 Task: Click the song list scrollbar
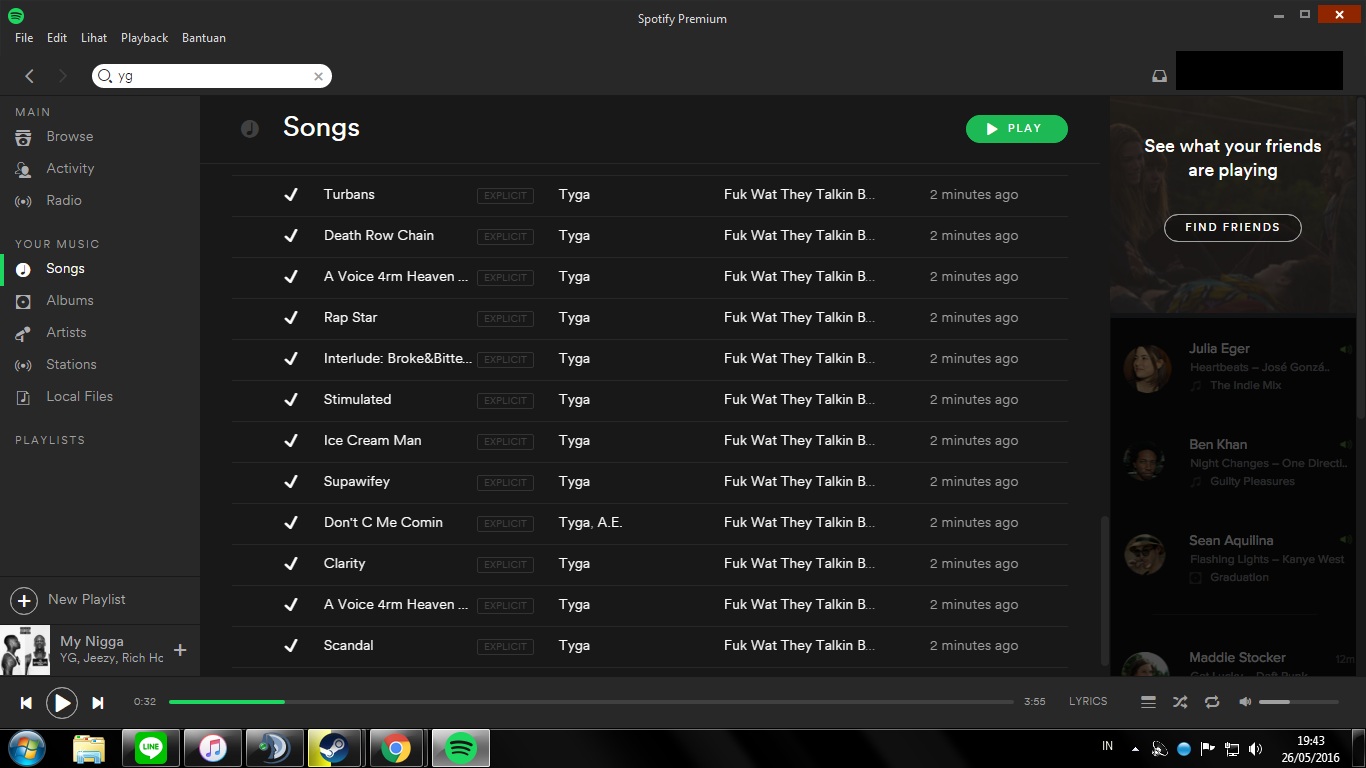[1104, 590]
